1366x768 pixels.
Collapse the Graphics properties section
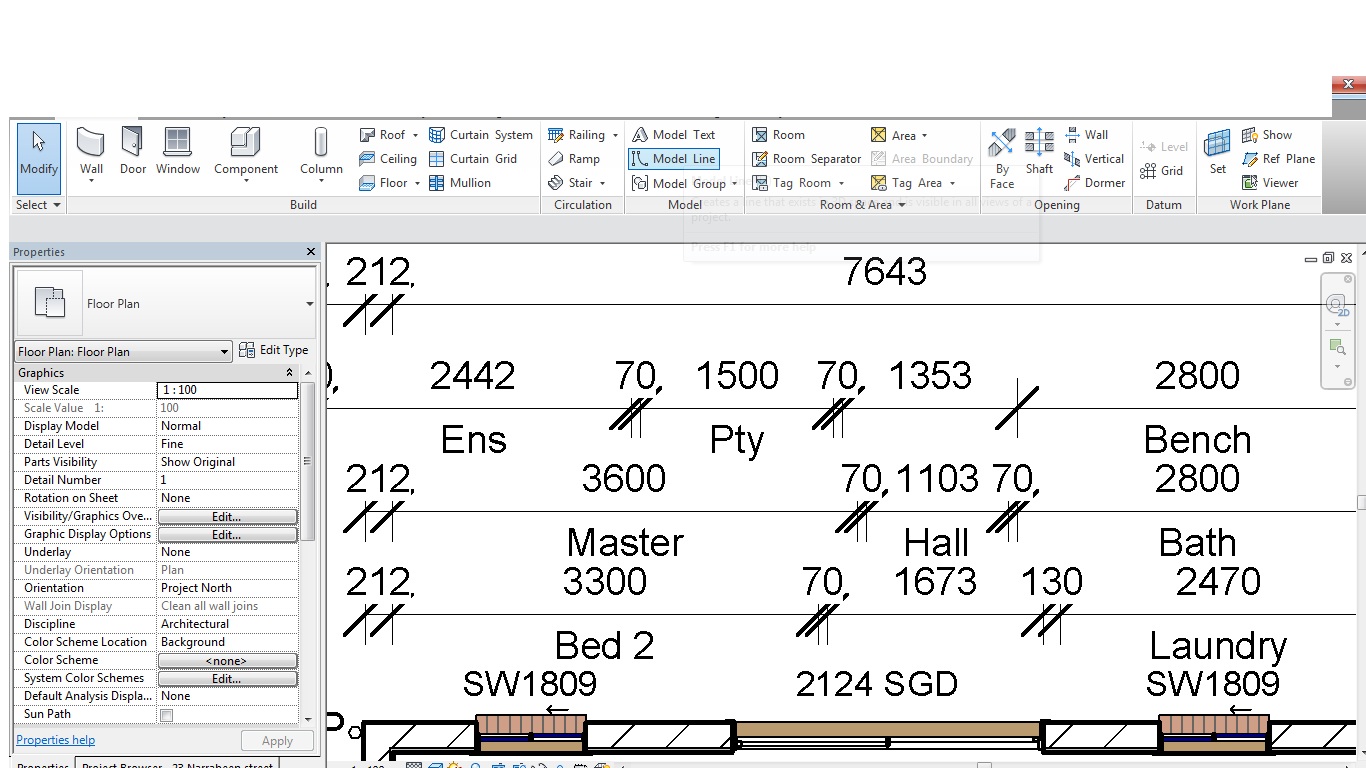pyautogui.click(x=290, y=373)
